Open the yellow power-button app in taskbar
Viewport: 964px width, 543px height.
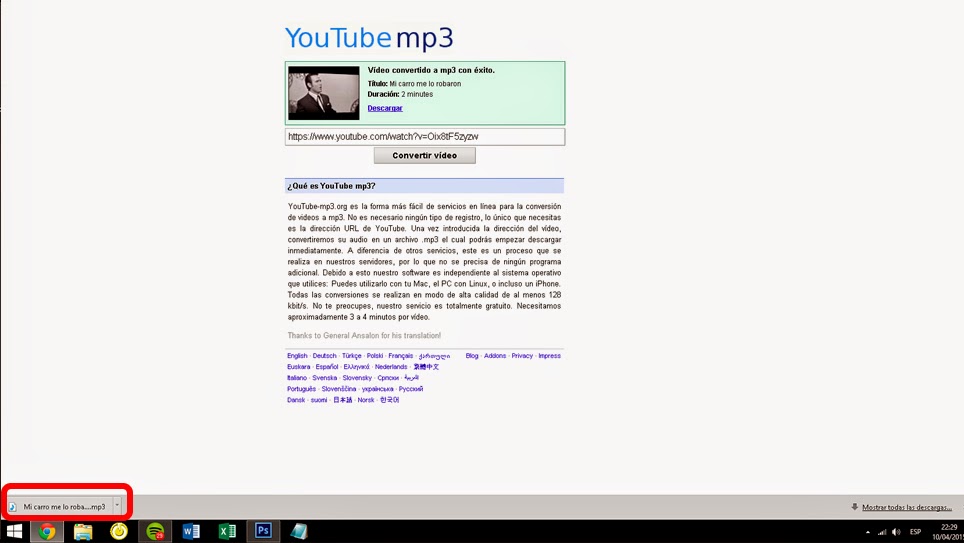(119, 531)
